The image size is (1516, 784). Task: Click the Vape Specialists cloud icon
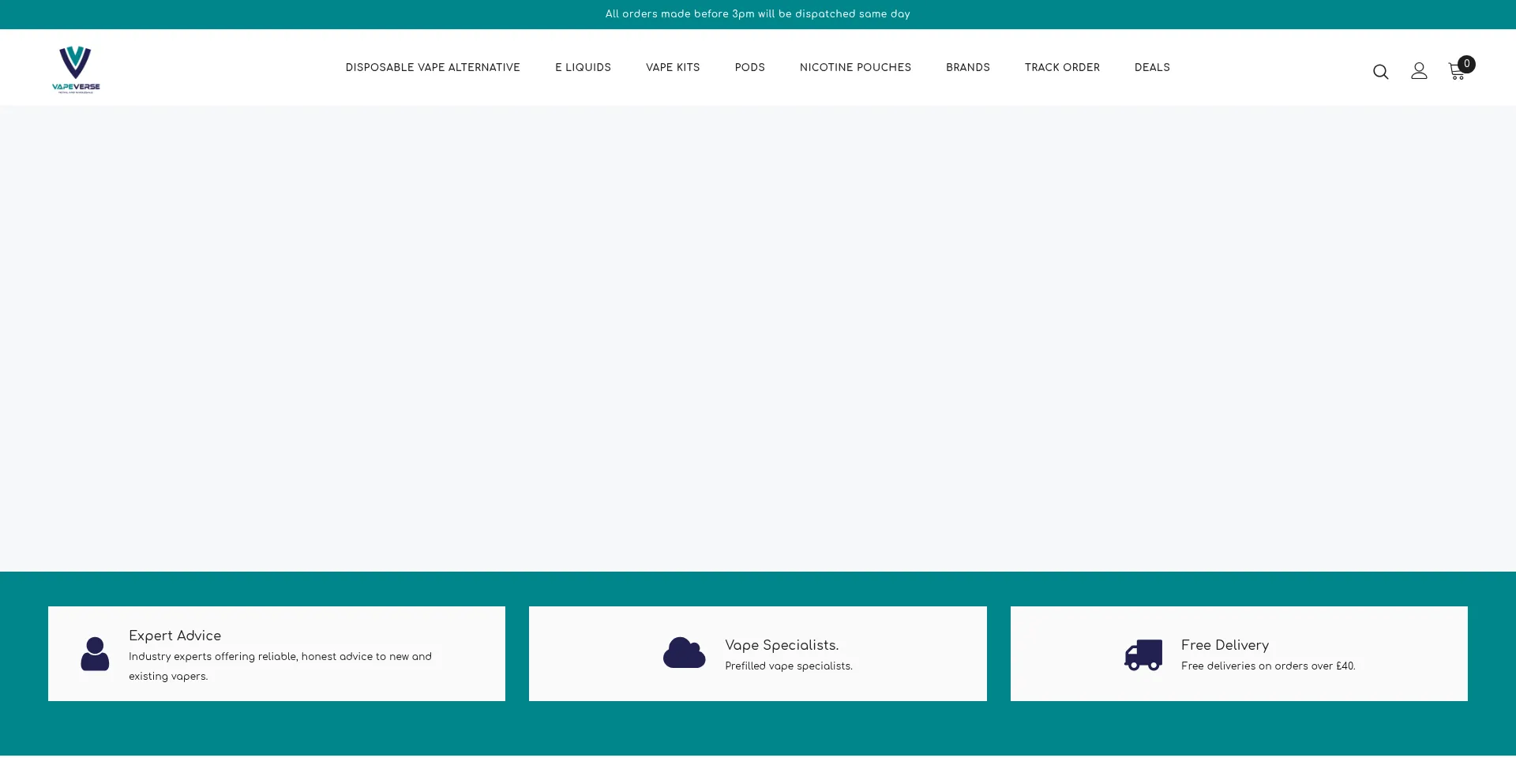[x=684, y=653]
